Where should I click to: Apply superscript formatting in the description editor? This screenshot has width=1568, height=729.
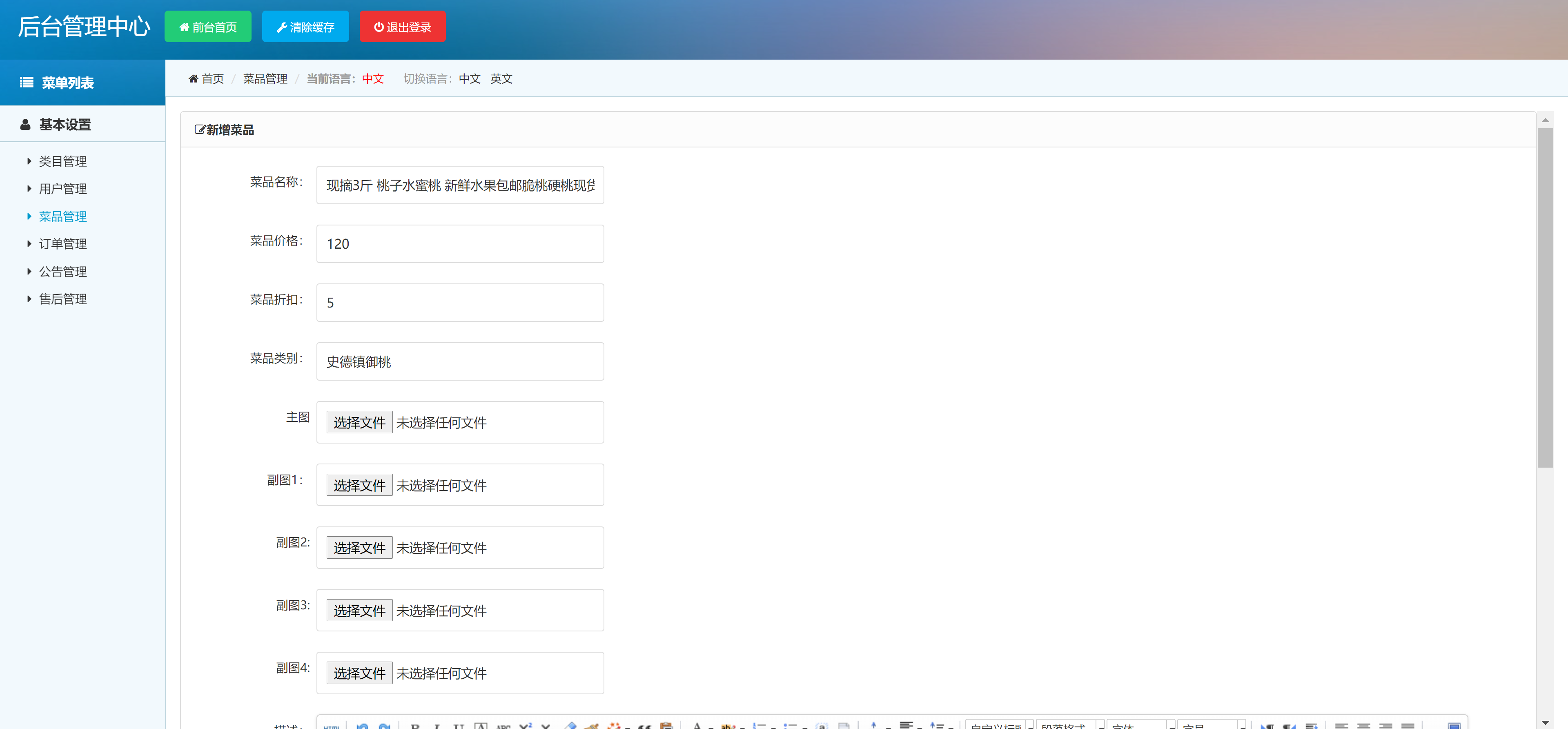pos(526,726)
